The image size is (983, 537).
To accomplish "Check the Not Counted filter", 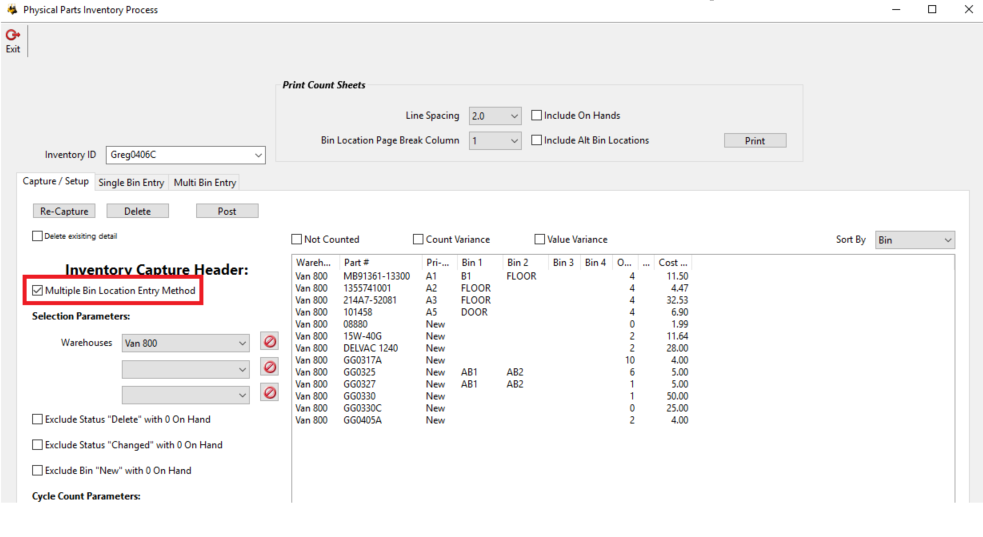I will (297, 239).
